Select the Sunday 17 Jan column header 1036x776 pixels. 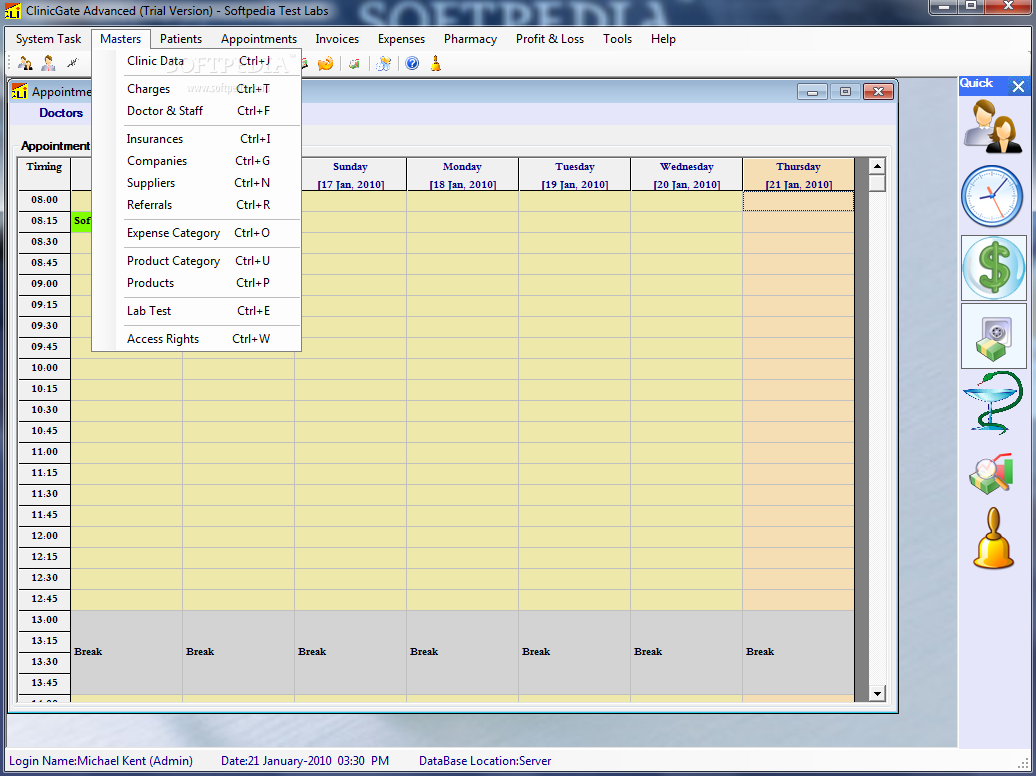point(350,175)
